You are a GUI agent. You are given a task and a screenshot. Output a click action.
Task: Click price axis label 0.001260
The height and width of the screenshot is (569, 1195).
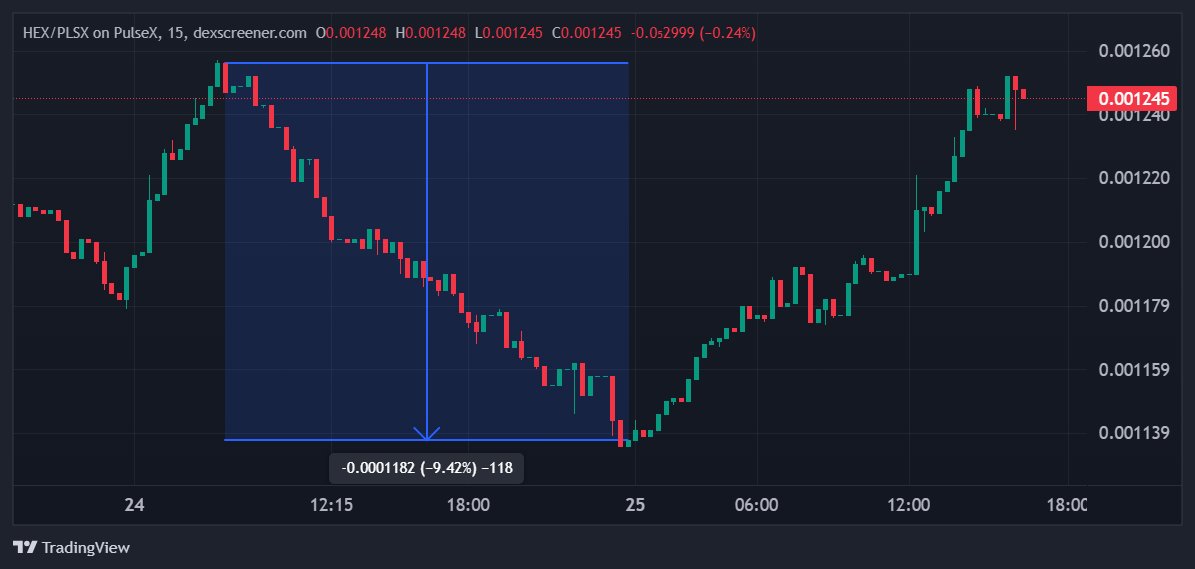[x=1133, y=52]
